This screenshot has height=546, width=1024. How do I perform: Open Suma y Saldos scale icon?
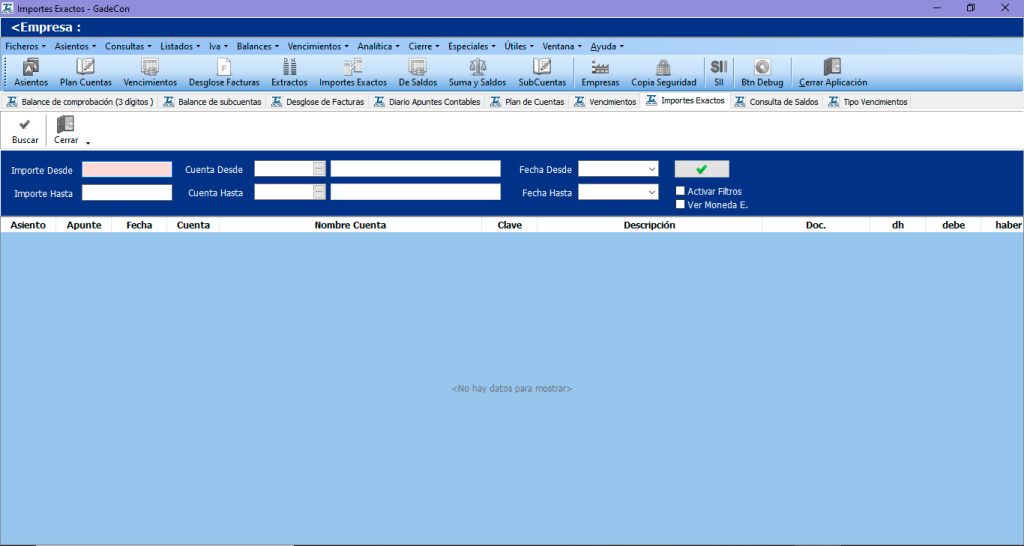click(x=477, y=68)
